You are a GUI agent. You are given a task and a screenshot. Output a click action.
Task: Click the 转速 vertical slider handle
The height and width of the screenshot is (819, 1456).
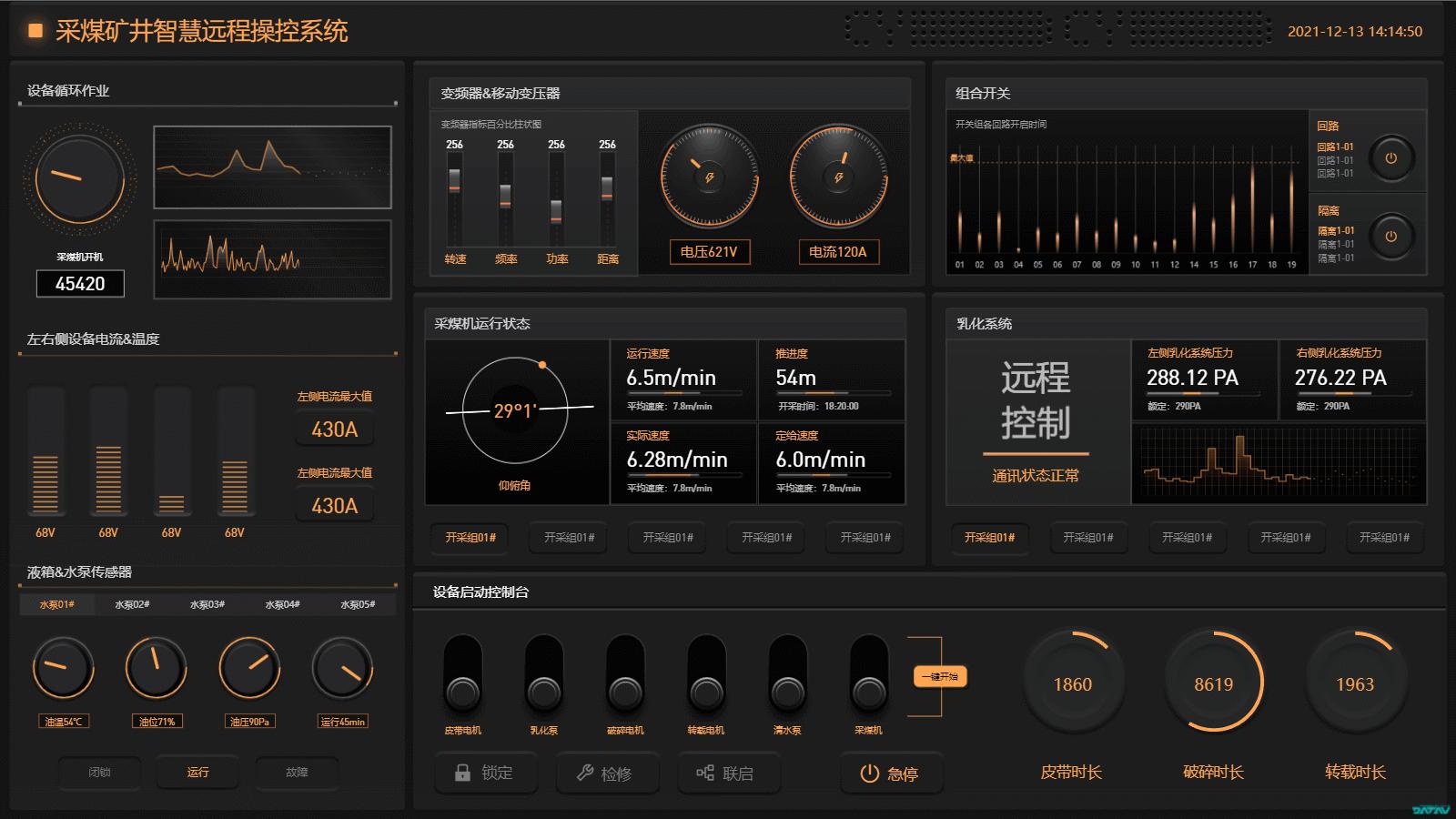pos(454,180)
